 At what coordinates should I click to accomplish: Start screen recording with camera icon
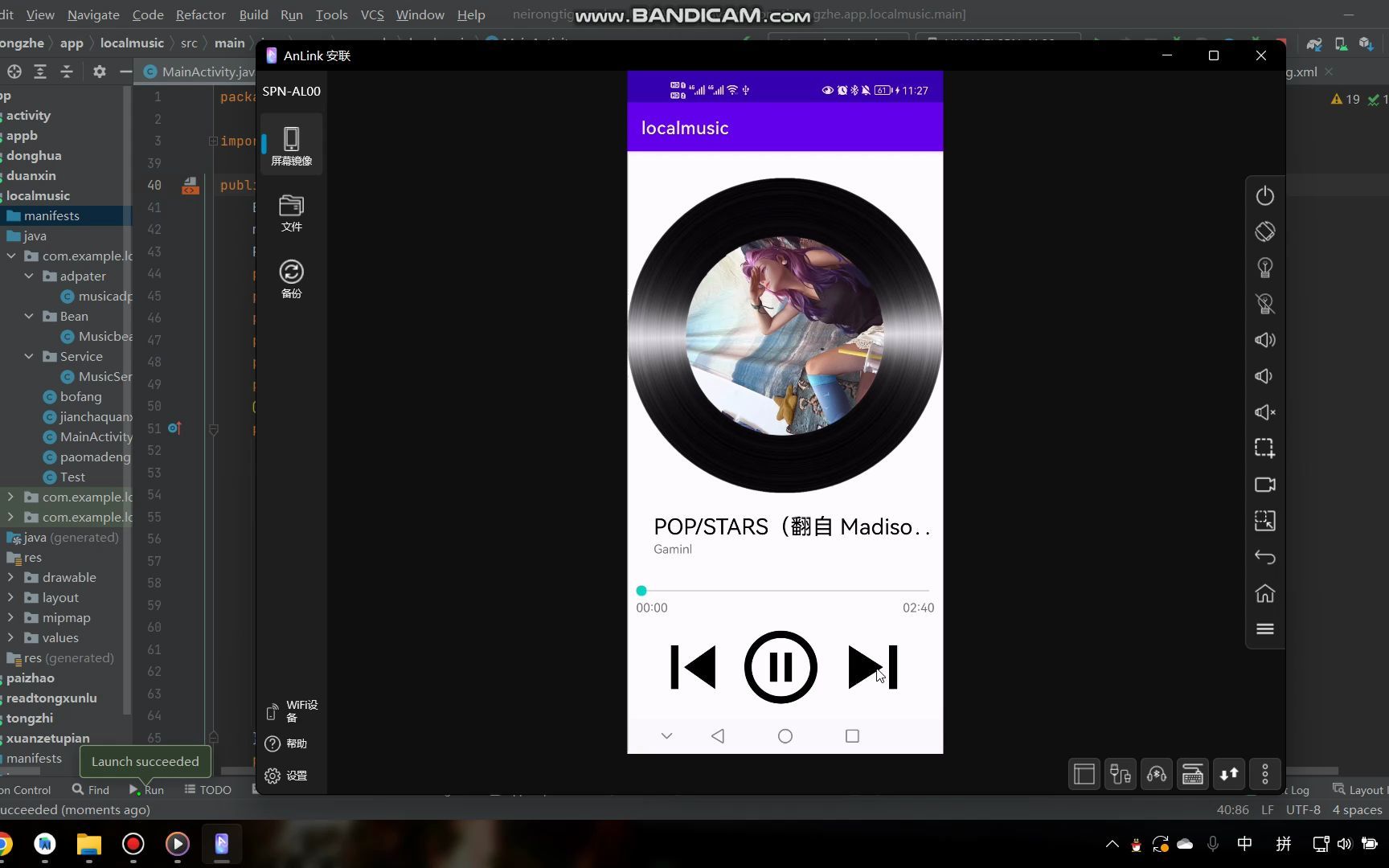pyautogui.click(x=1264, y=485)
